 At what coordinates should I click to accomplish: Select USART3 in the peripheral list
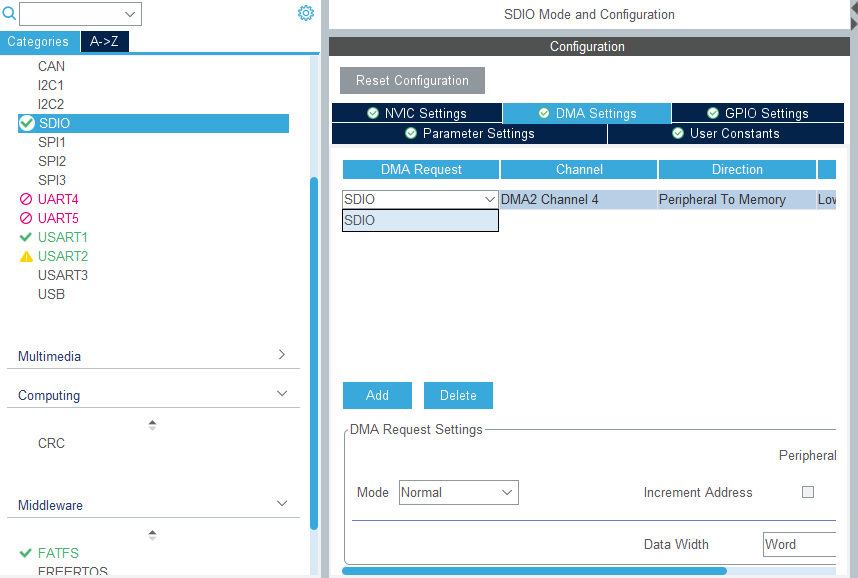(63, 275)
